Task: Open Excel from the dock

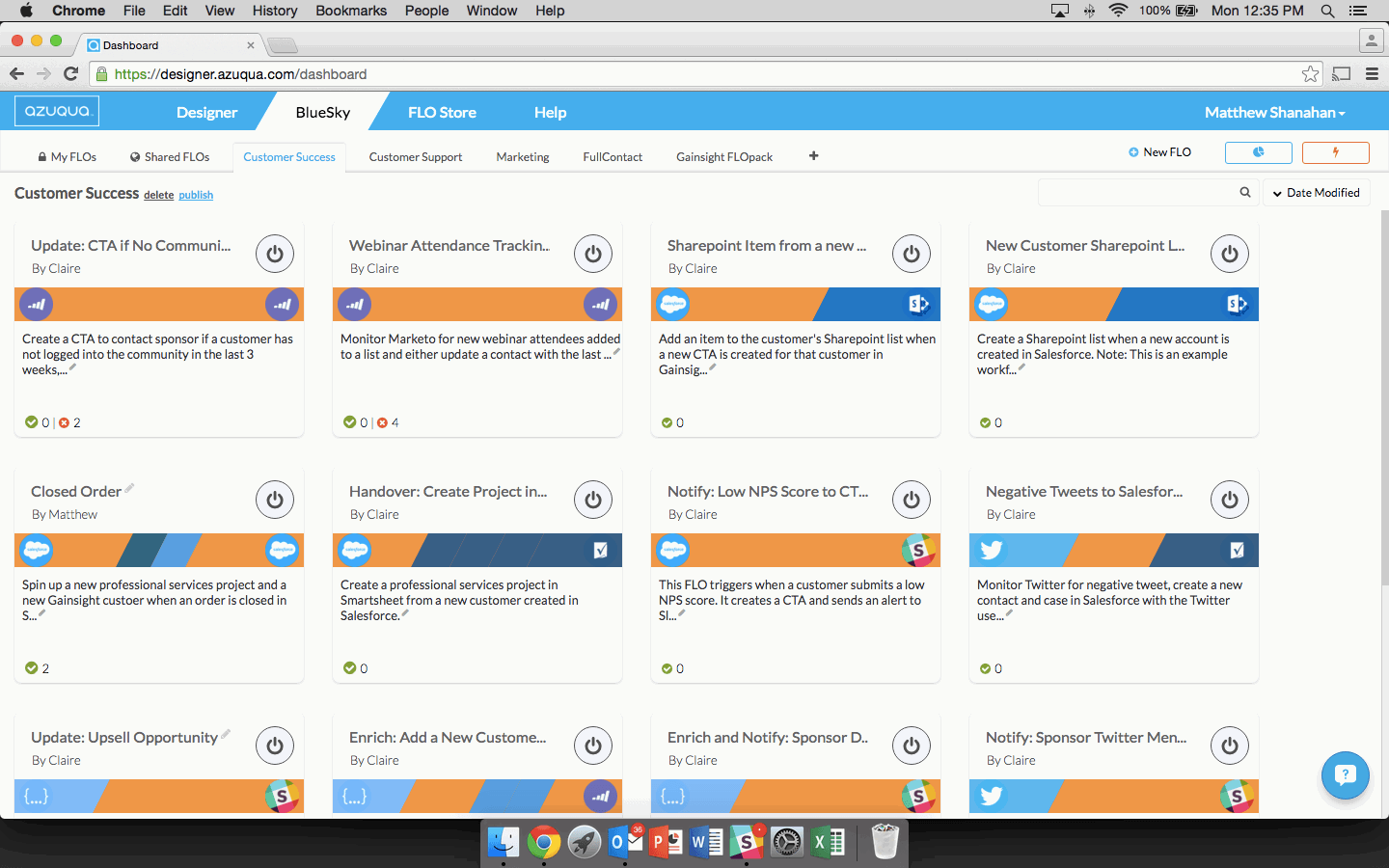Action: [x=828, y=842]
